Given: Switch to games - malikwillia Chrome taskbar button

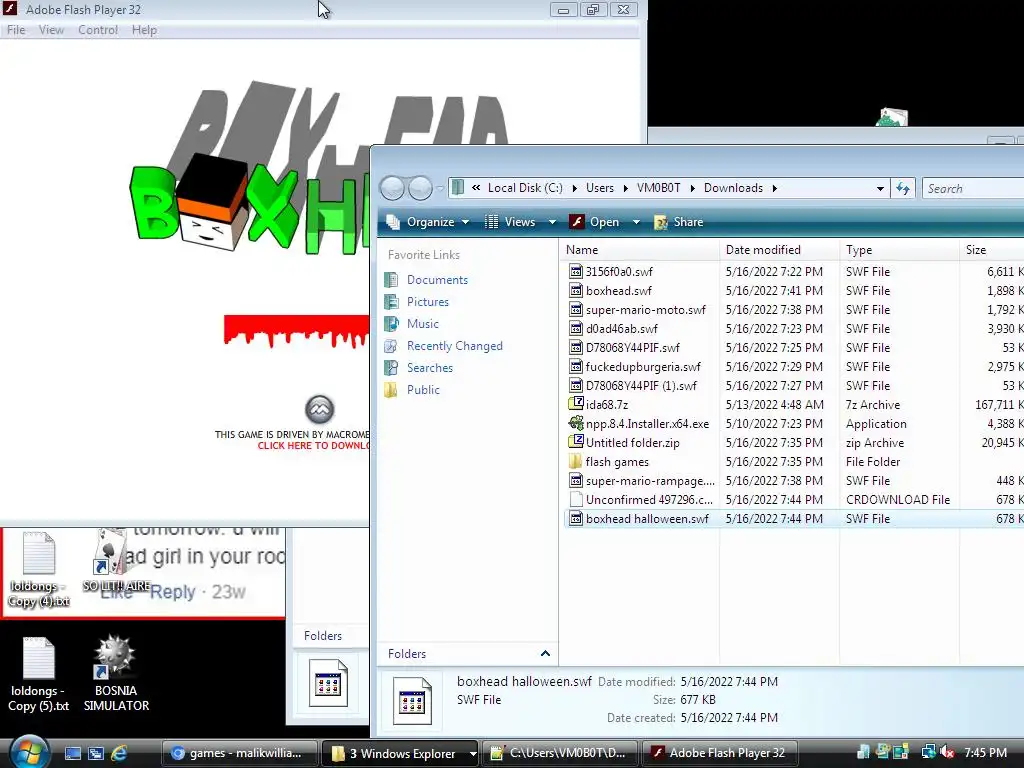Looking at the screenshot, I should 239,753.
